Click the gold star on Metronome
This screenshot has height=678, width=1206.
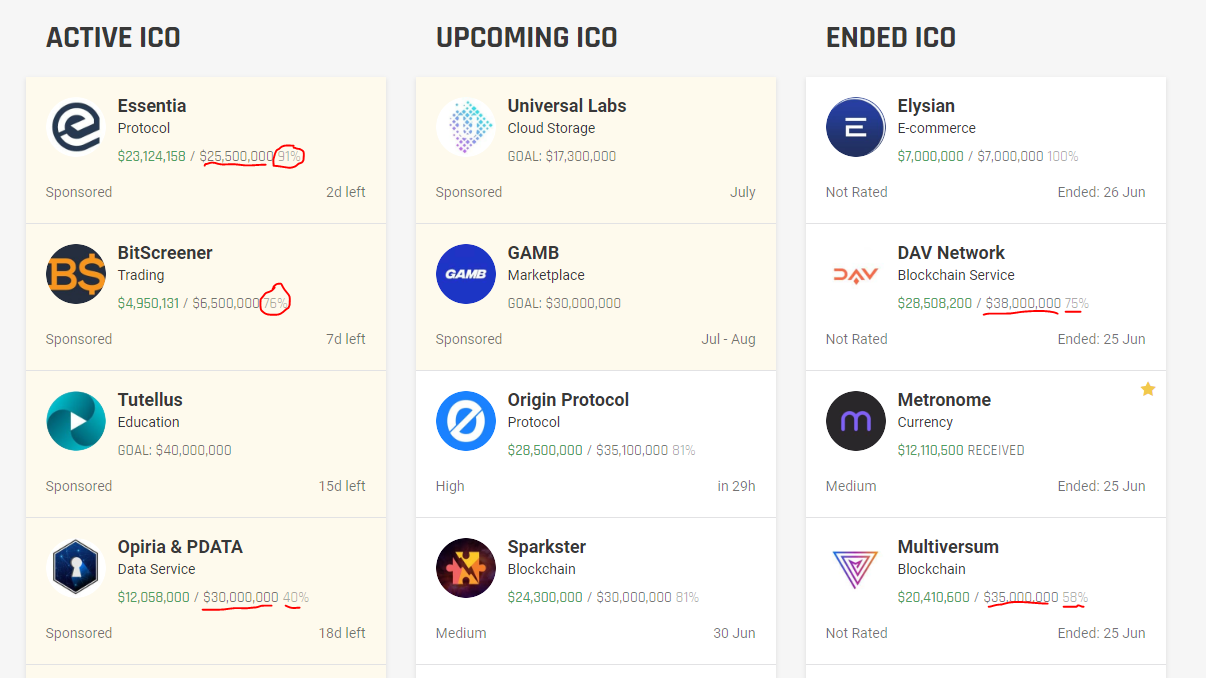(1148, 389)
